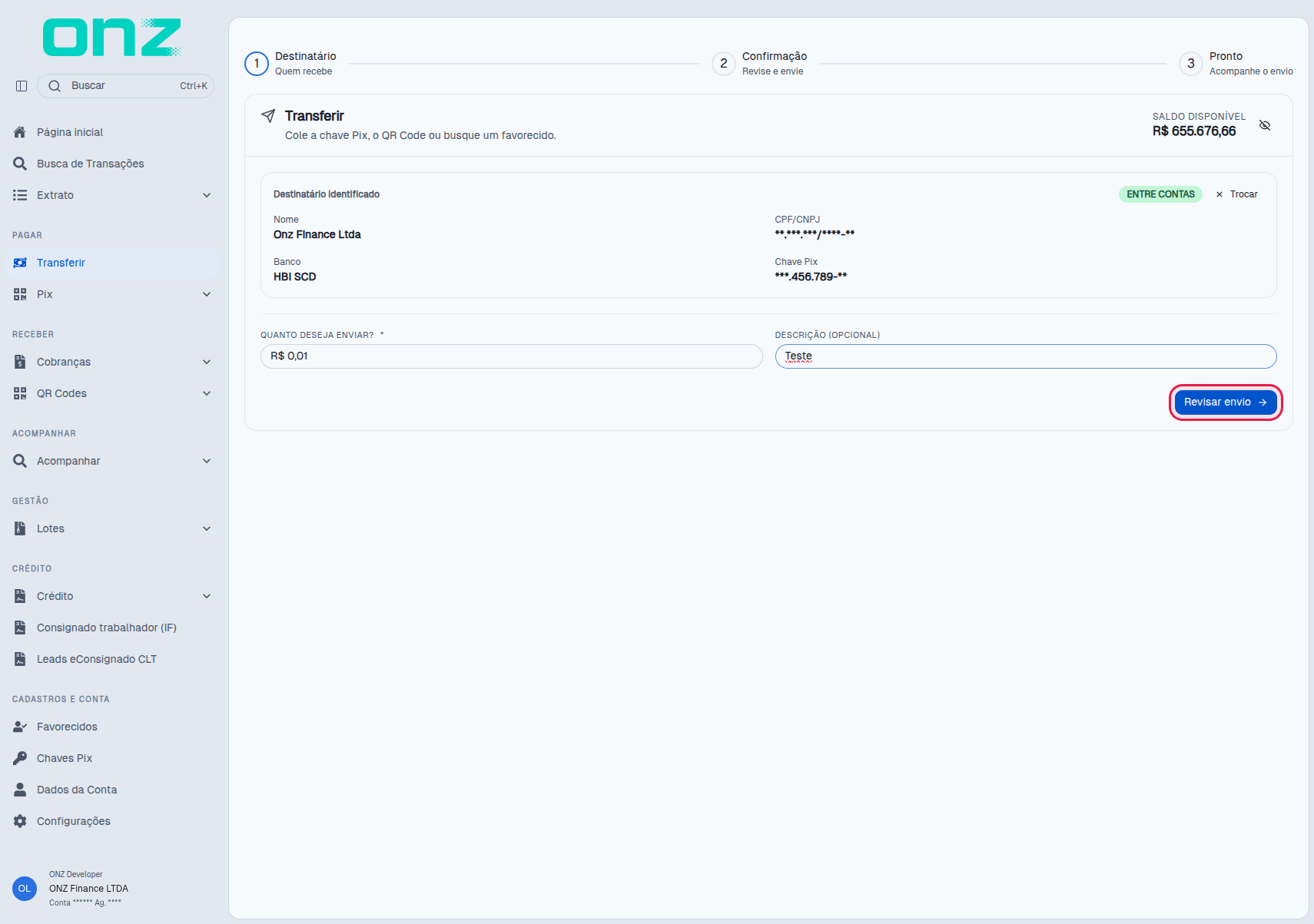Screen dimensions: 1314x924
Task: Click the Consignado trabalhador icon
Action: [20, 628]
